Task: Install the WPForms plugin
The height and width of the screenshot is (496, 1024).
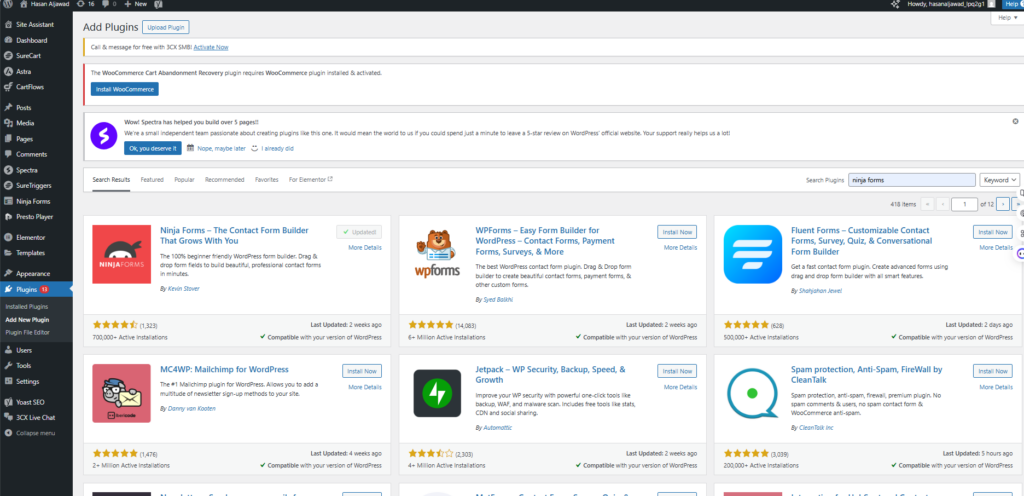Action: coord(677,232)
